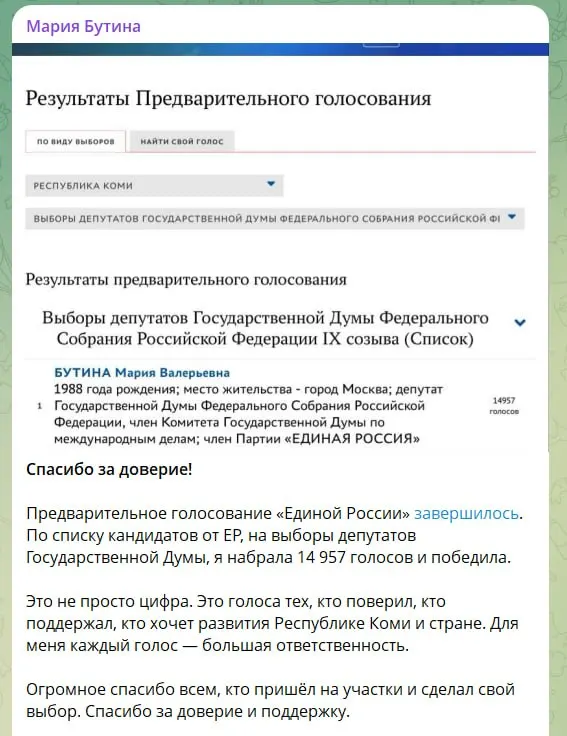Image resolution: width=567 pixels, height=736 pixels.
Task: Click the Результаты Предварительного голосования heading
Action: pos(228,99)
